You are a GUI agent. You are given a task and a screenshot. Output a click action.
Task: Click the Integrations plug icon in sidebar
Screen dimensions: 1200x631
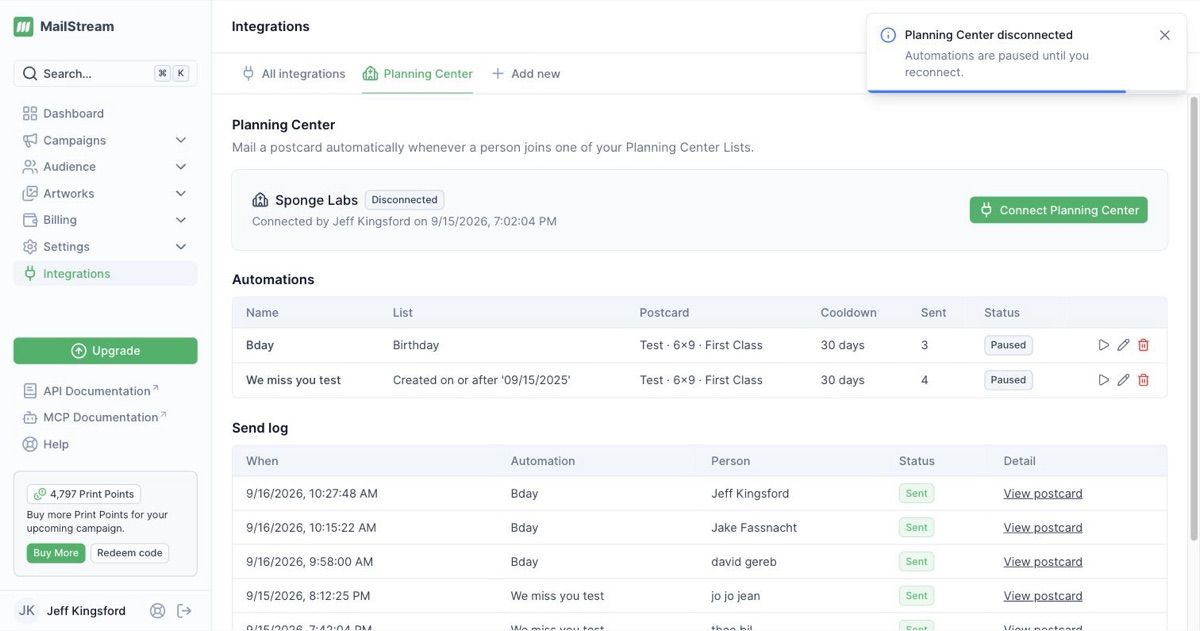click(30, 274)
